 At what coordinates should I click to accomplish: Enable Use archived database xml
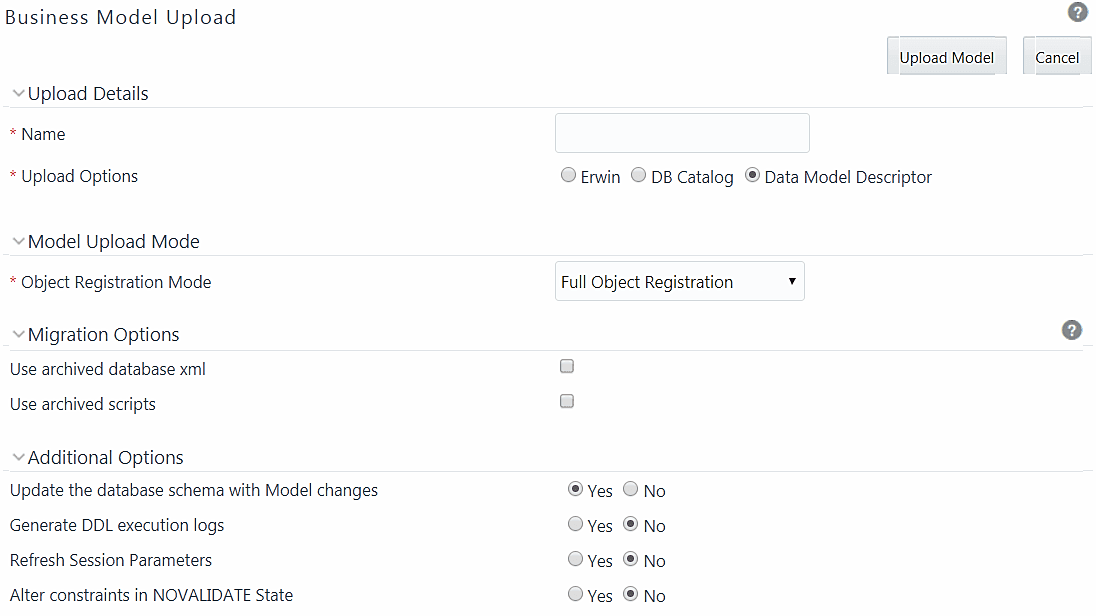[x=567, y=366]
